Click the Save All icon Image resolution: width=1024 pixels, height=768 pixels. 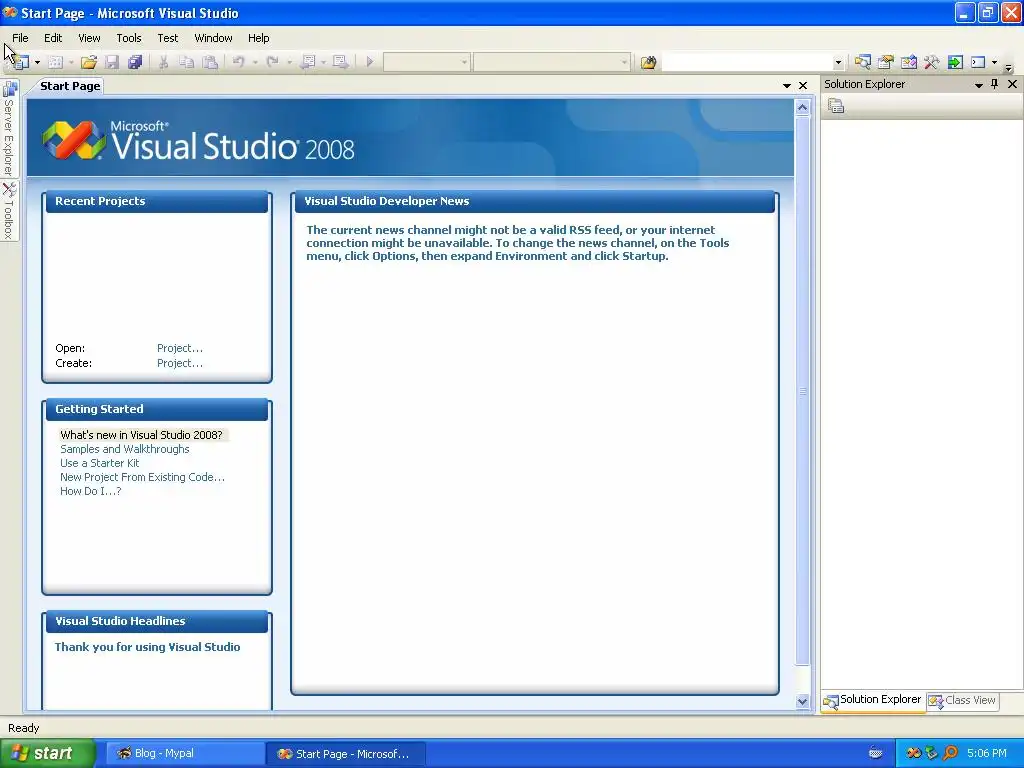pos(135,62)
